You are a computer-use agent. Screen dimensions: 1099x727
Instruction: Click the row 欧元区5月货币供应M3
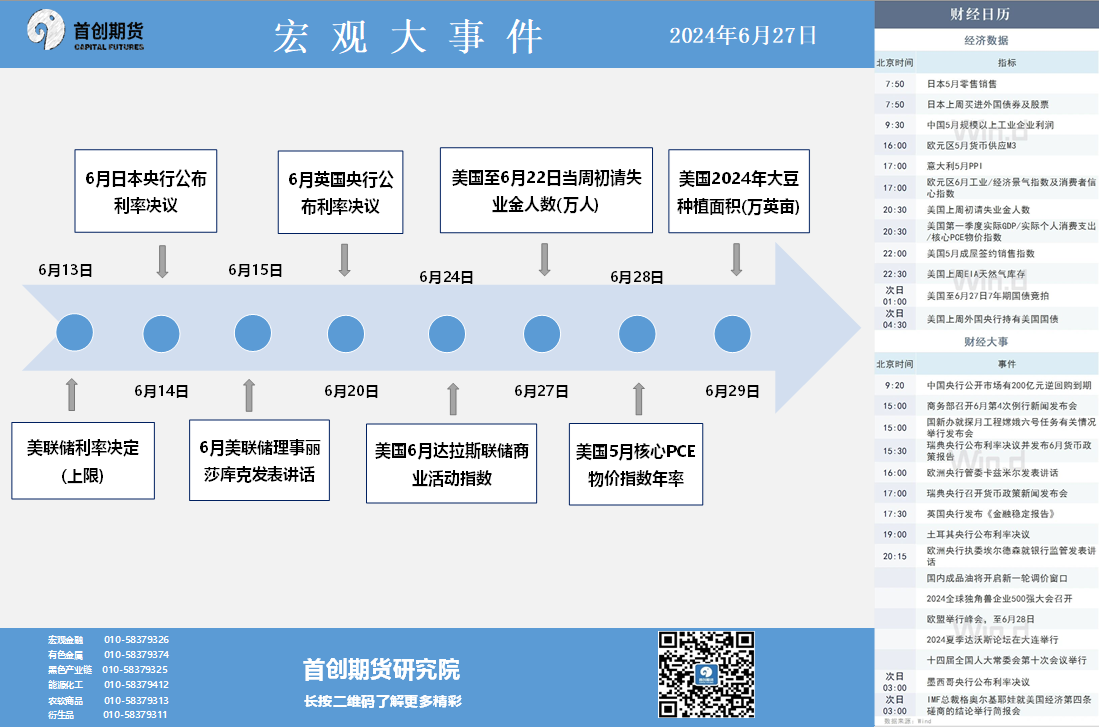pos(986,146)
